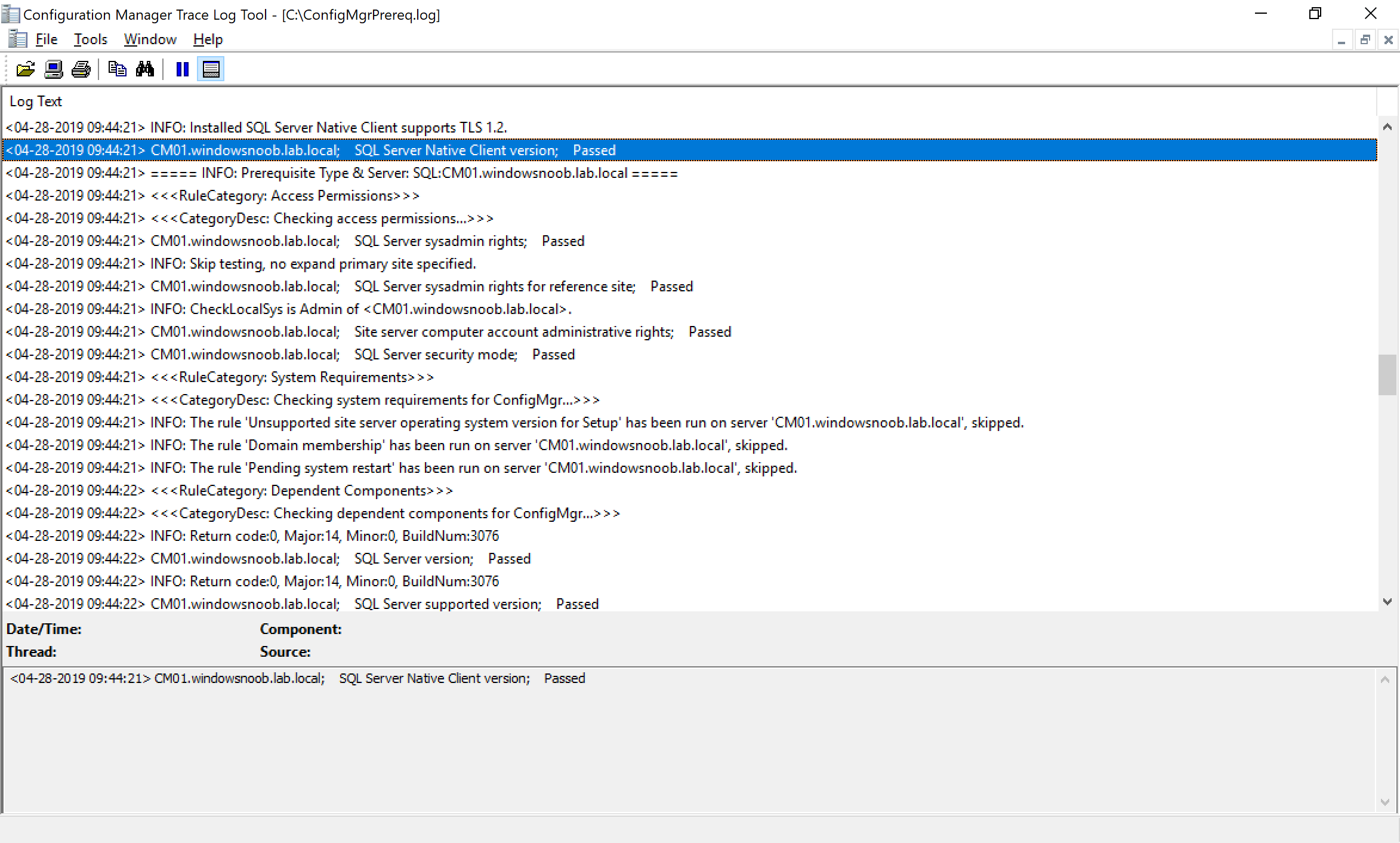1400x843 pixels.
Task: Select 'CheckLocalSys is Admin of' row
Action: 690,309
